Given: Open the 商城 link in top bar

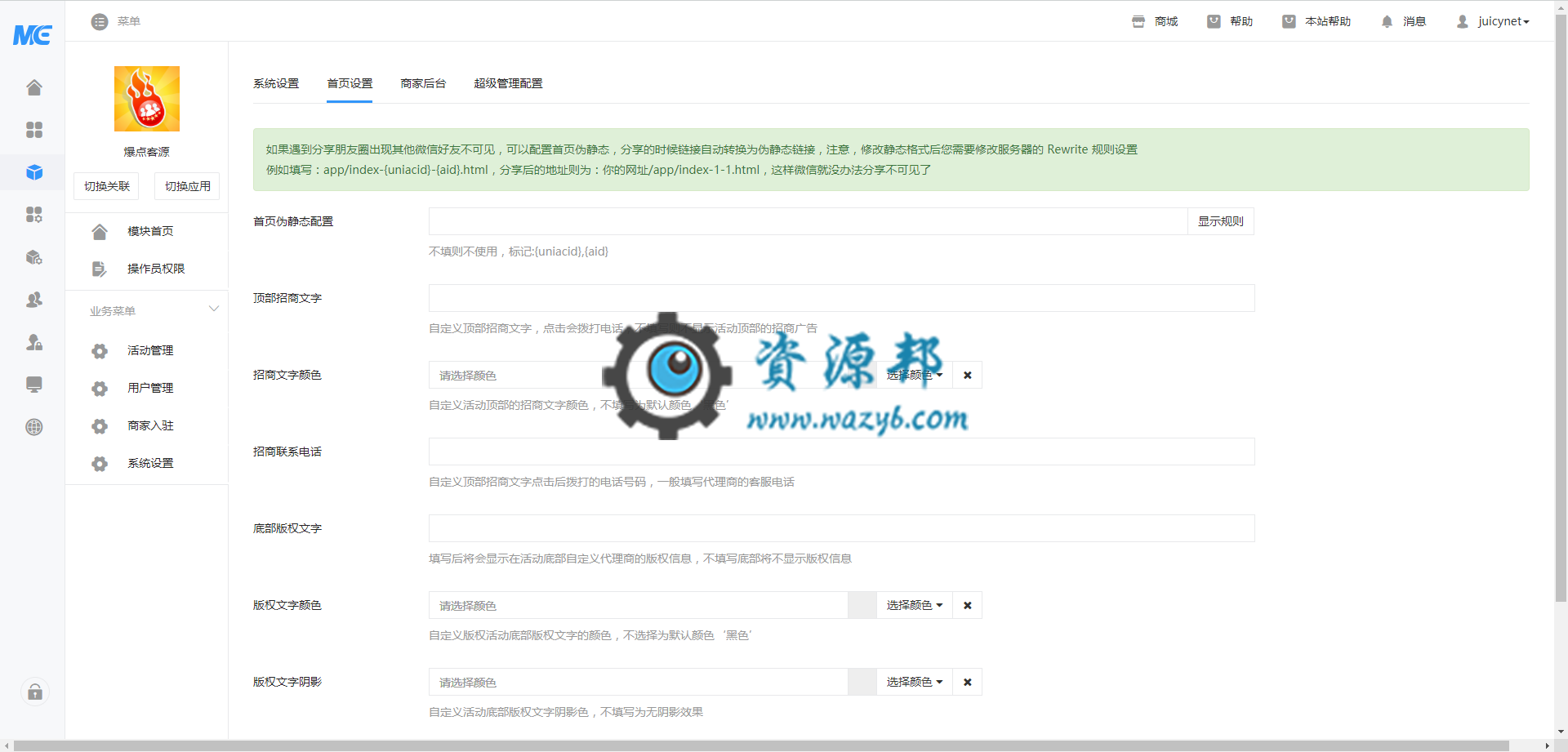Looking at the screenshot, I should (x=1166, y=21).
